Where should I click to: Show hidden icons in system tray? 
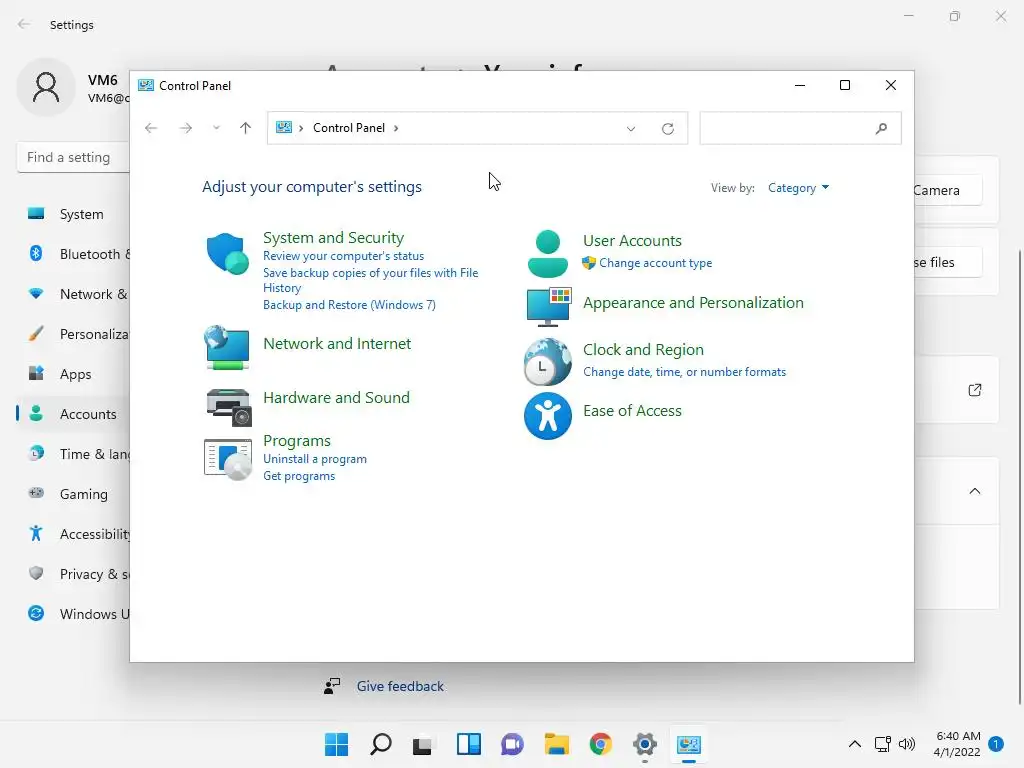(x=855, y=744)
